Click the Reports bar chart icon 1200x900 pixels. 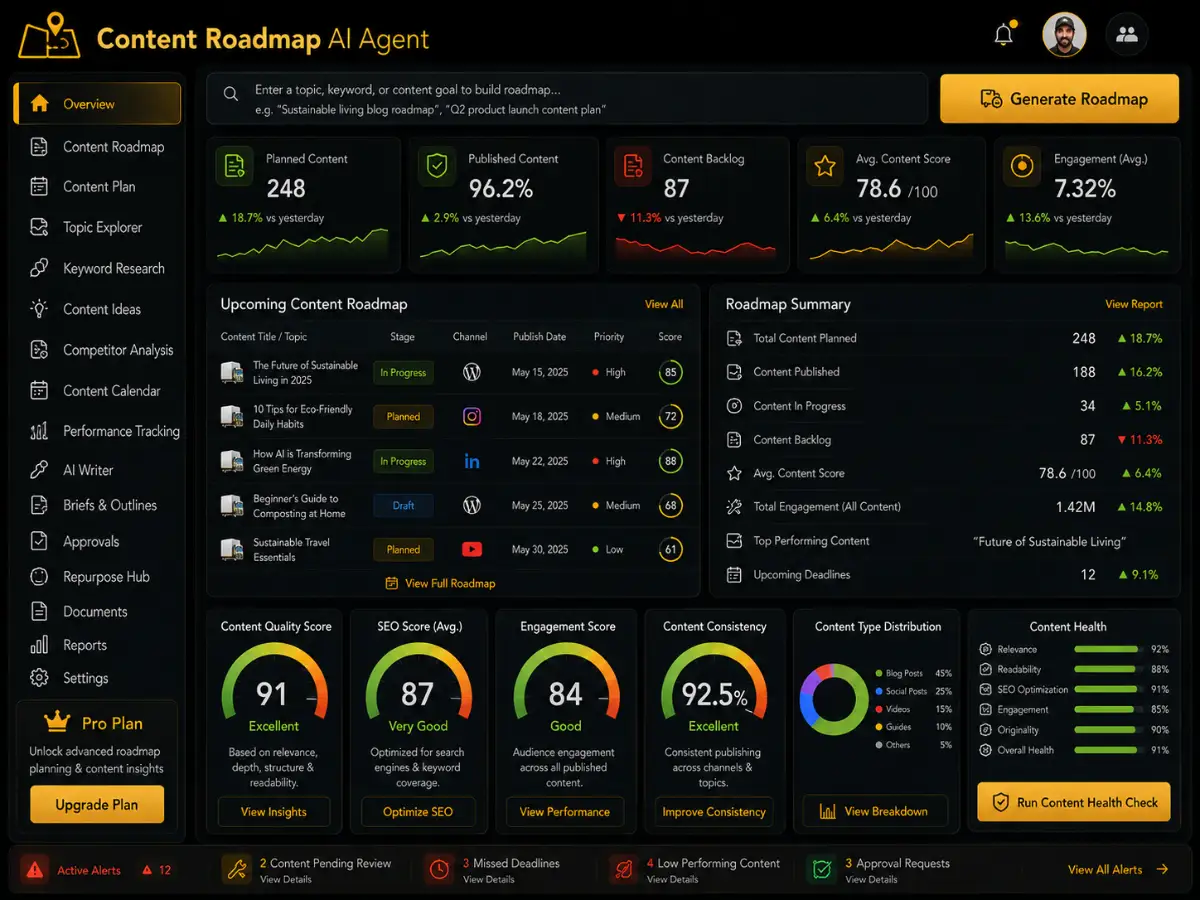point(39,645)
